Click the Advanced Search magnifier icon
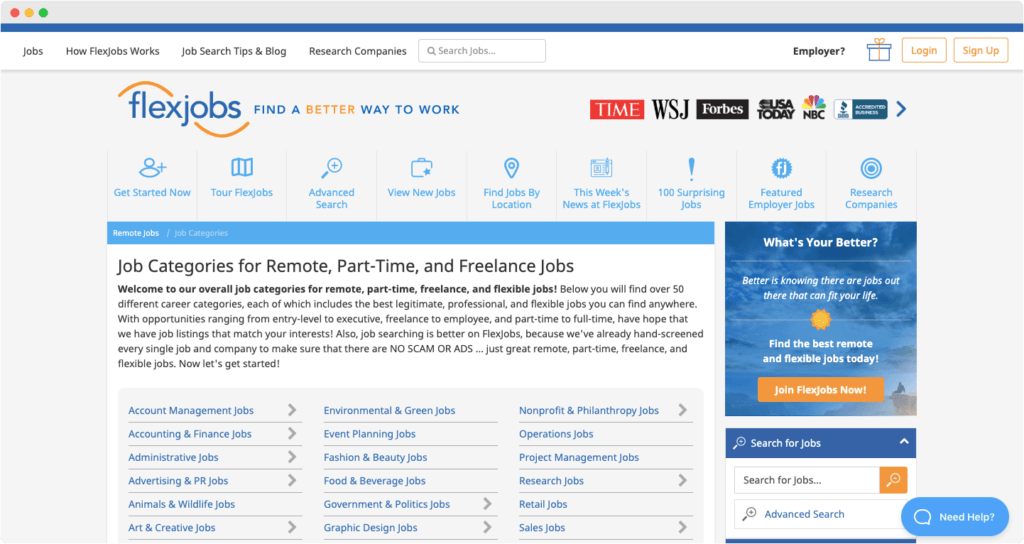The image size is (1024, 544). (331, 168)
